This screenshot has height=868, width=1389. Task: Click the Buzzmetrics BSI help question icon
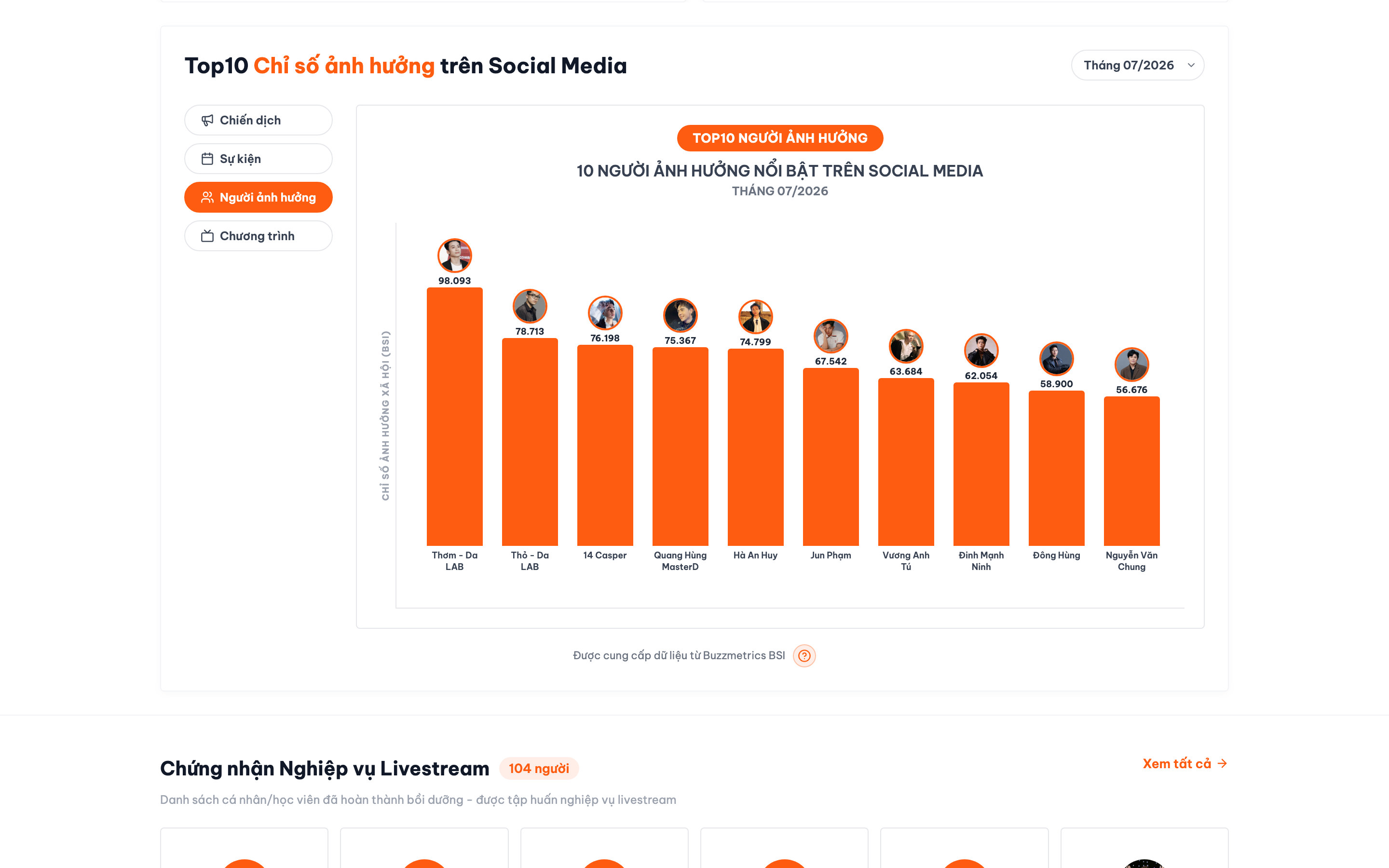[x=804, y=656]
